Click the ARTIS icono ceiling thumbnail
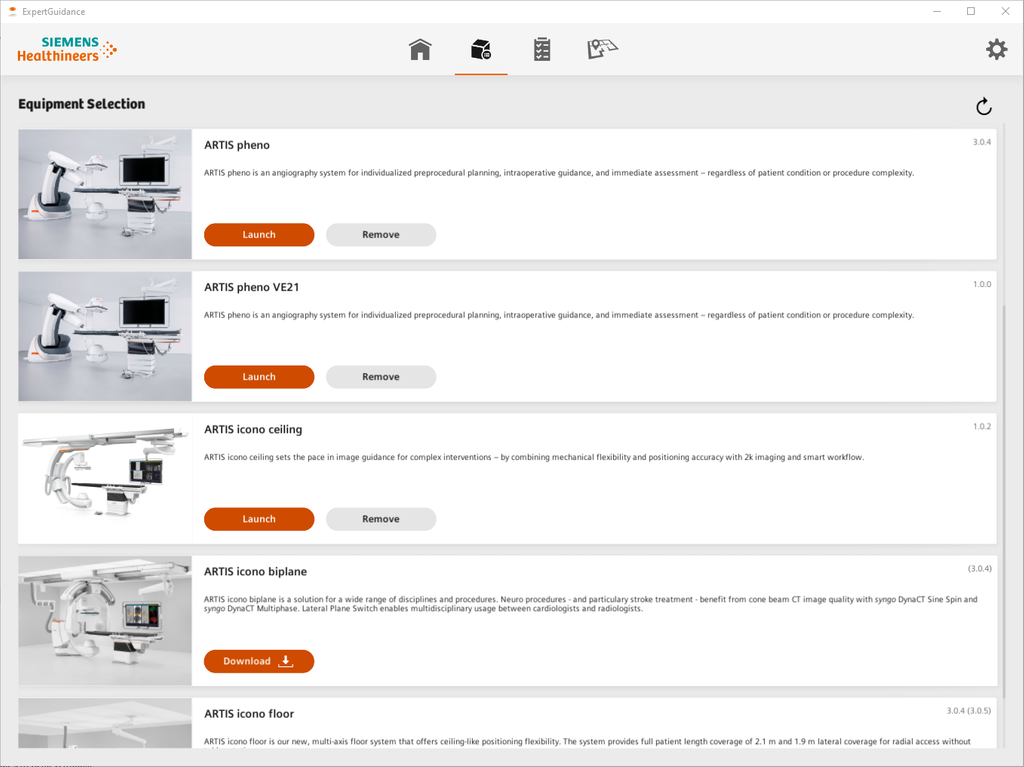This screenshot has width=1024, height=767. [x=105, y=479]
